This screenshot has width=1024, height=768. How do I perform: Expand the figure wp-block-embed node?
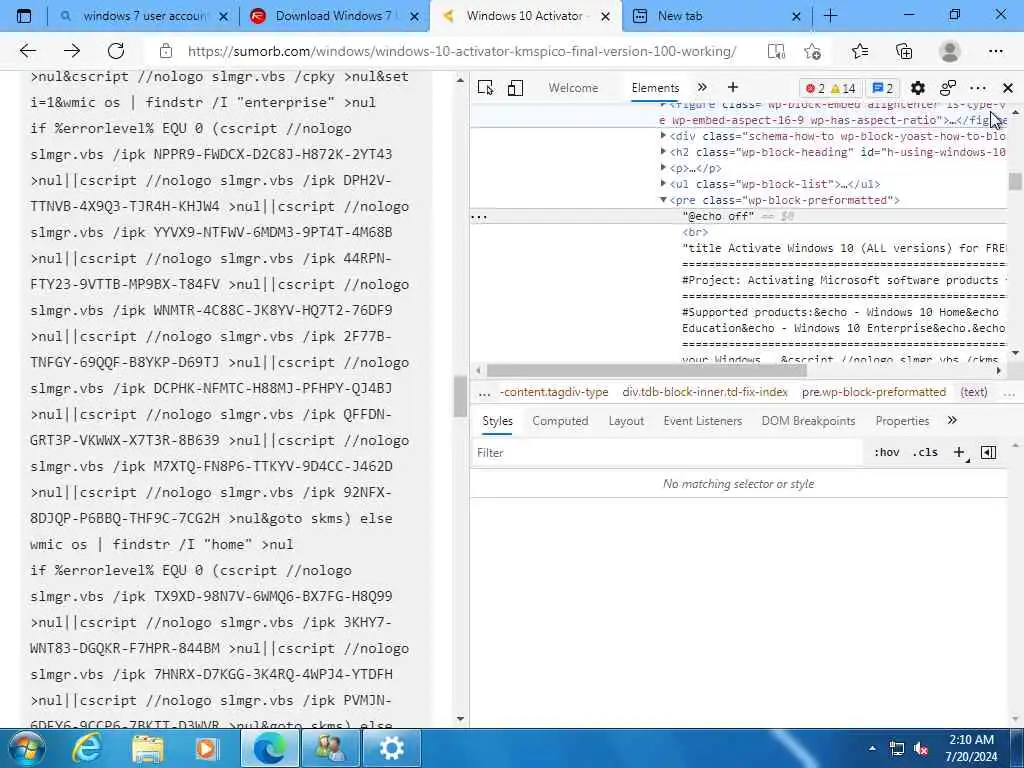click(664, 104)
